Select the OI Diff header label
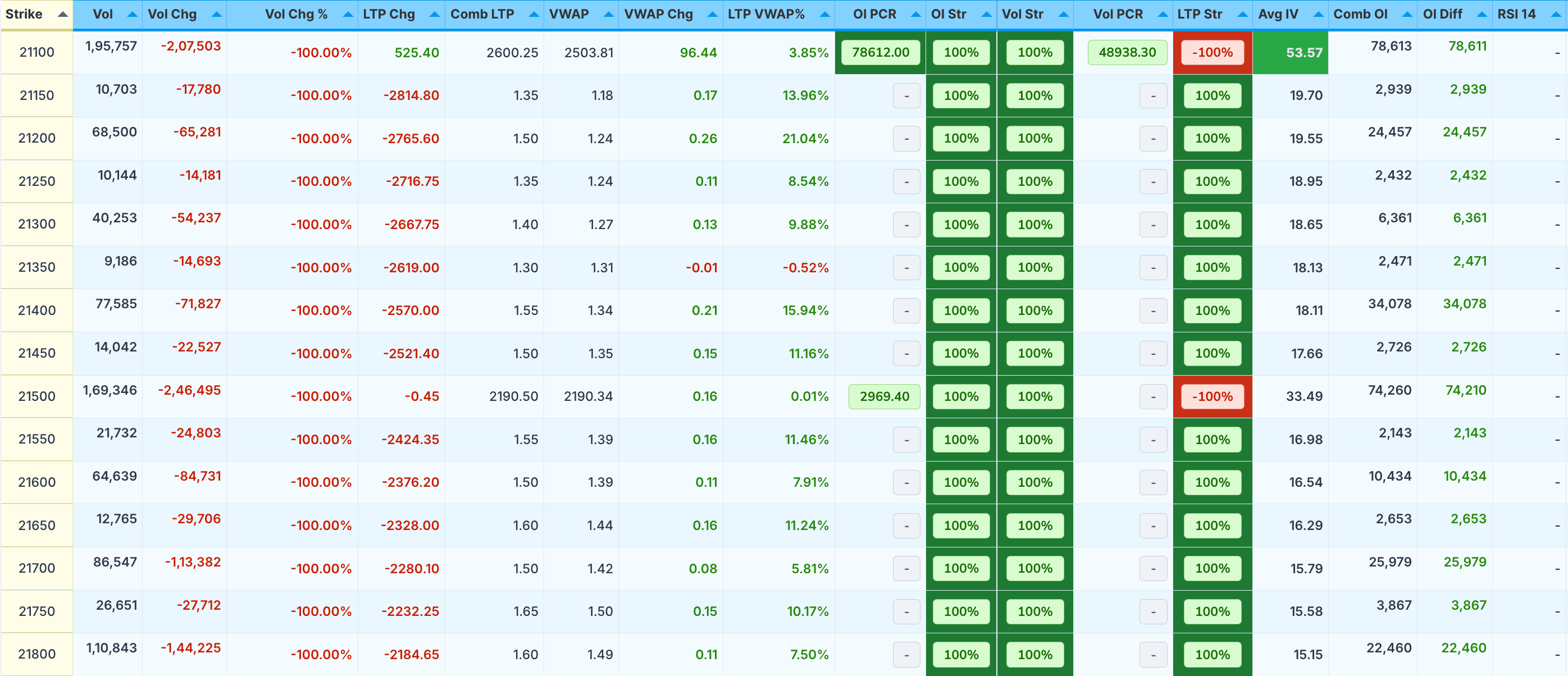 pos(1442,14)
